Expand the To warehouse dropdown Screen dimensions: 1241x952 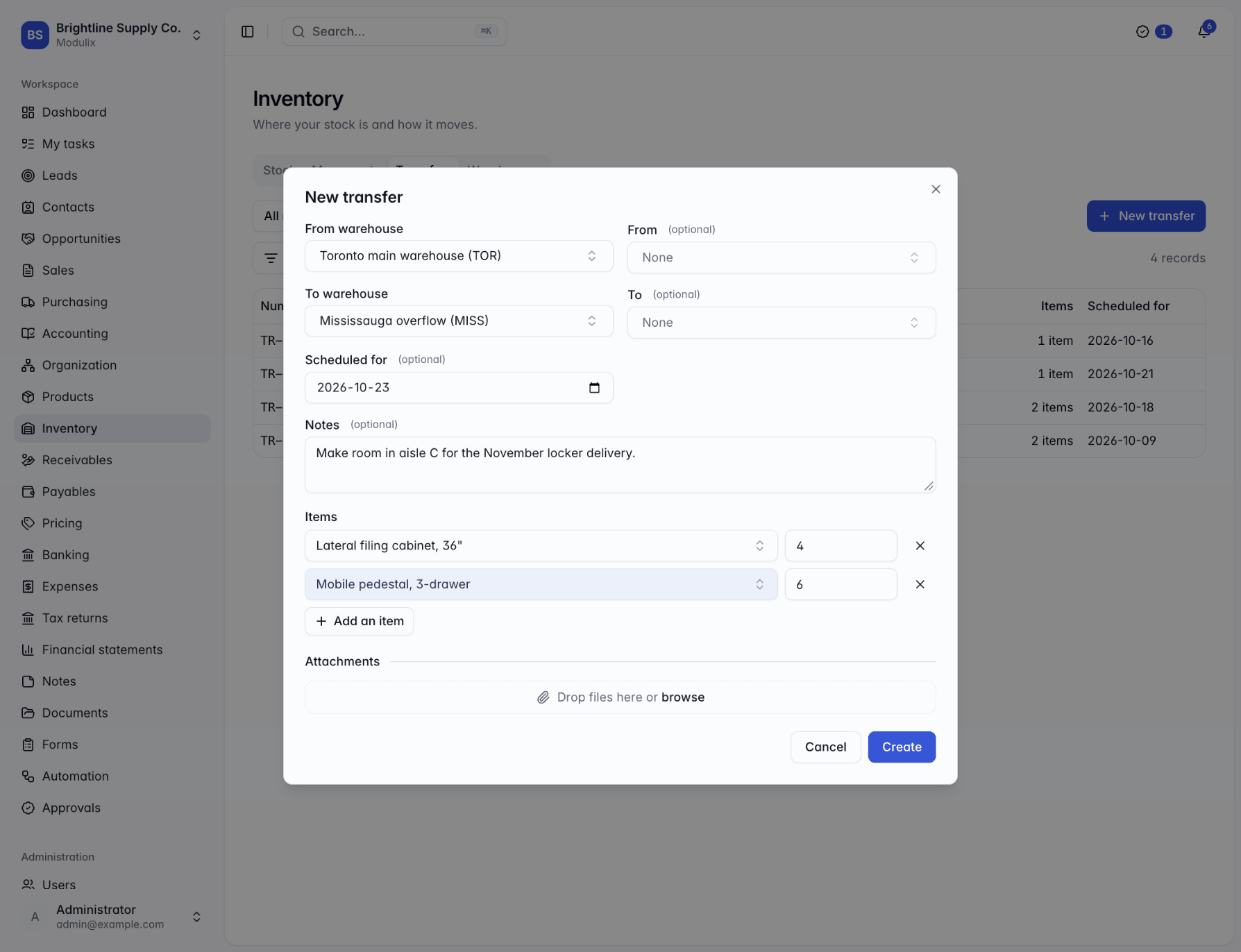click(459, 321)
